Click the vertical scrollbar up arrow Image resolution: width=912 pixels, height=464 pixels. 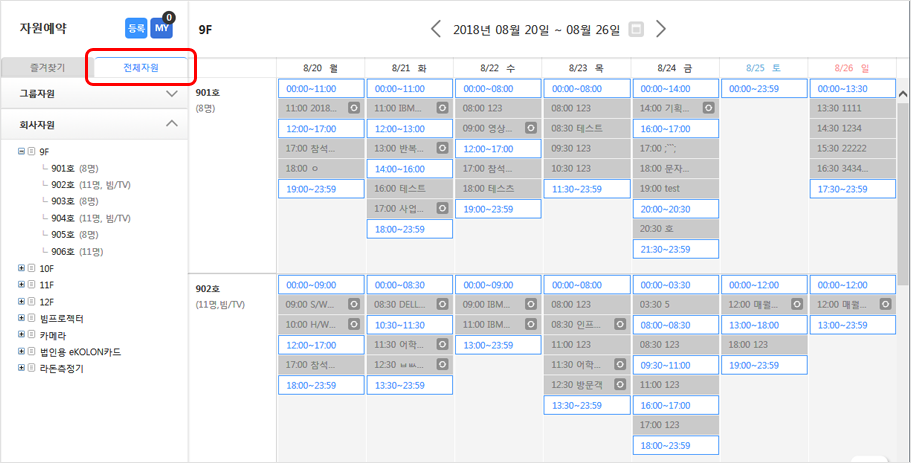903,94
